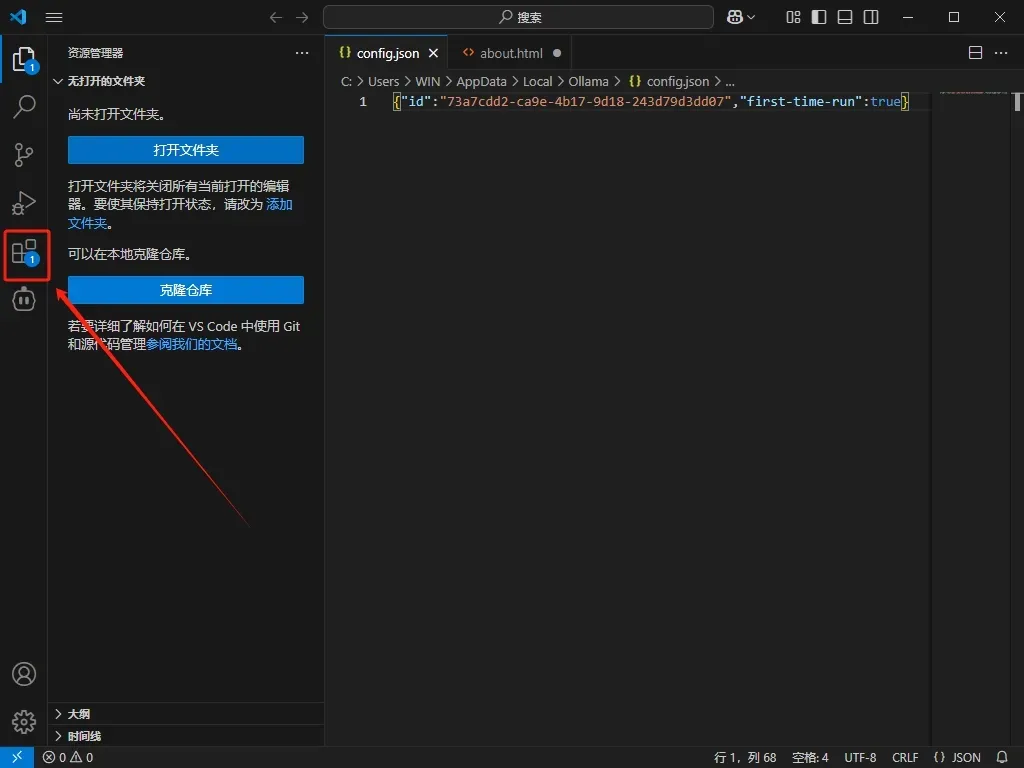This screenshot has width=1024, height=768.
Task: Click the true value in the editor
Action: [886, 102]
